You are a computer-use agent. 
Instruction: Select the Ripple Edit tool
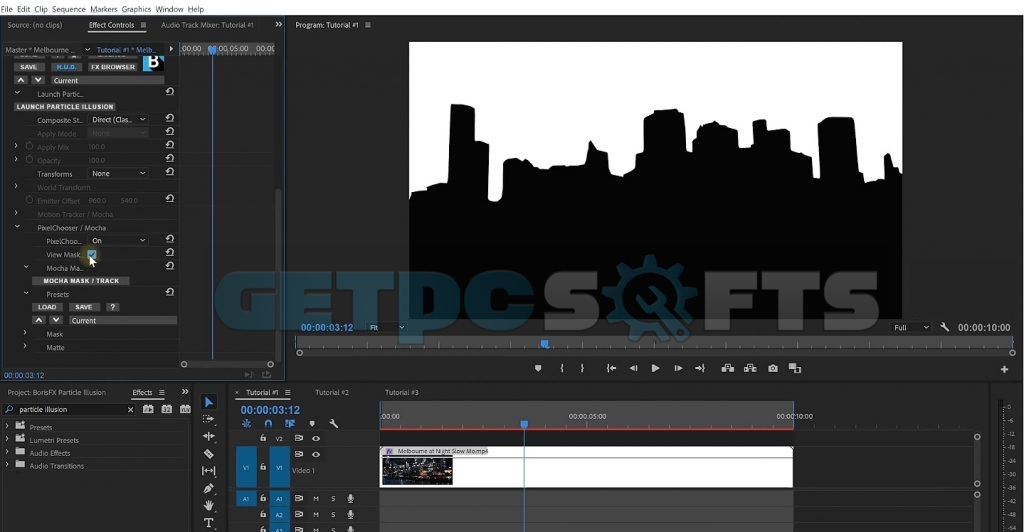coord(208,436)
